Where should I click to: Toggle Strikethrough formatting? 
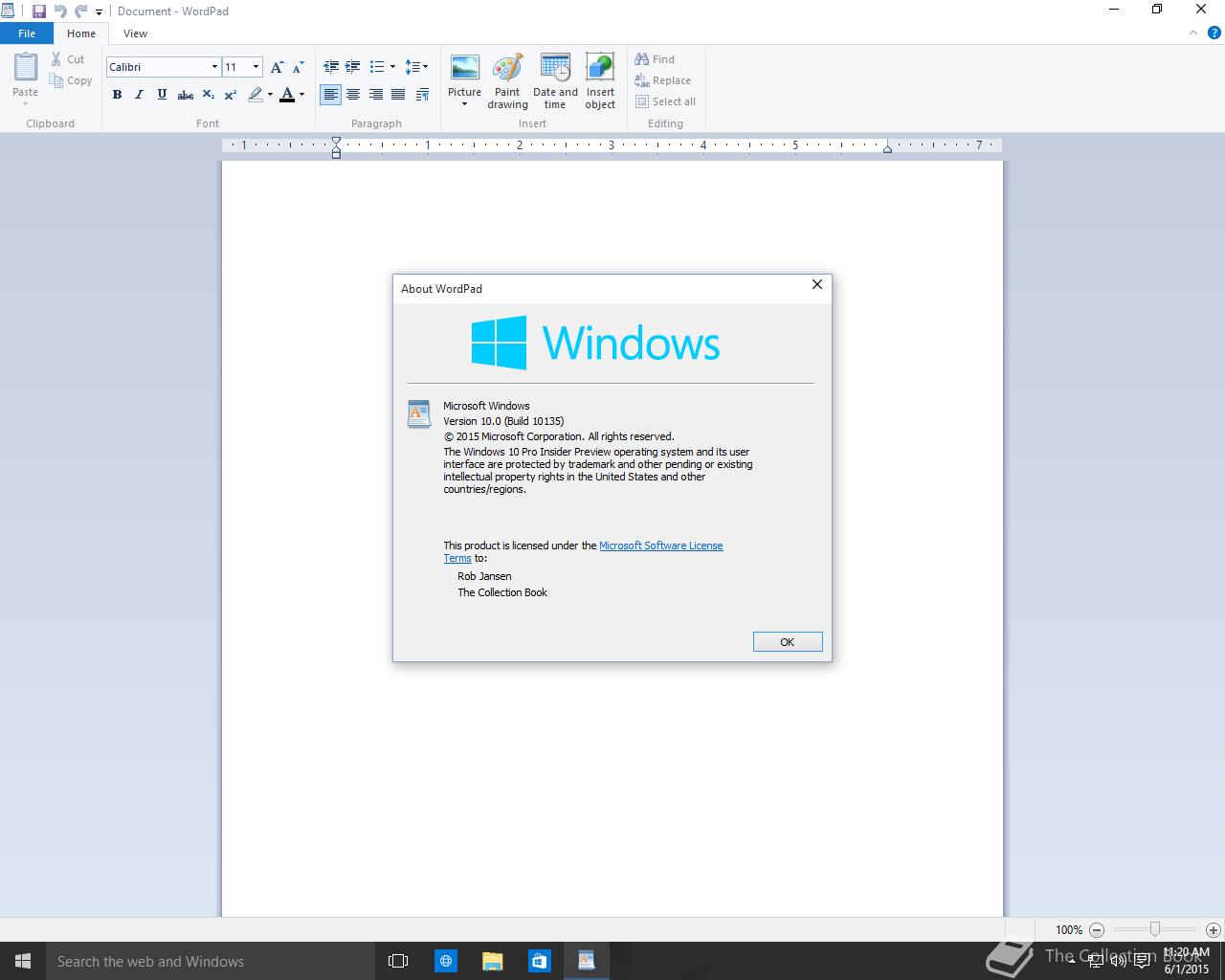coord(186,95)
